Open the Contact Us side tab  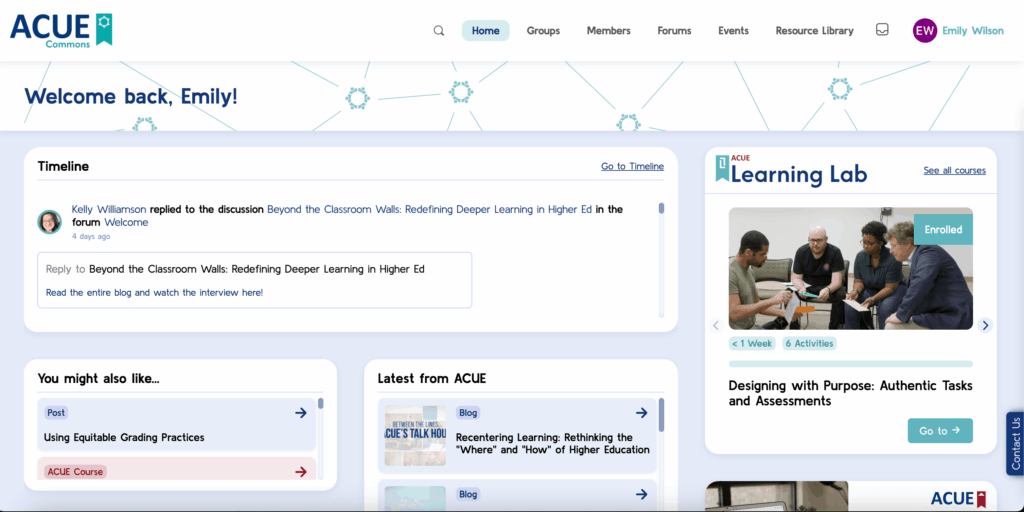1016,443
